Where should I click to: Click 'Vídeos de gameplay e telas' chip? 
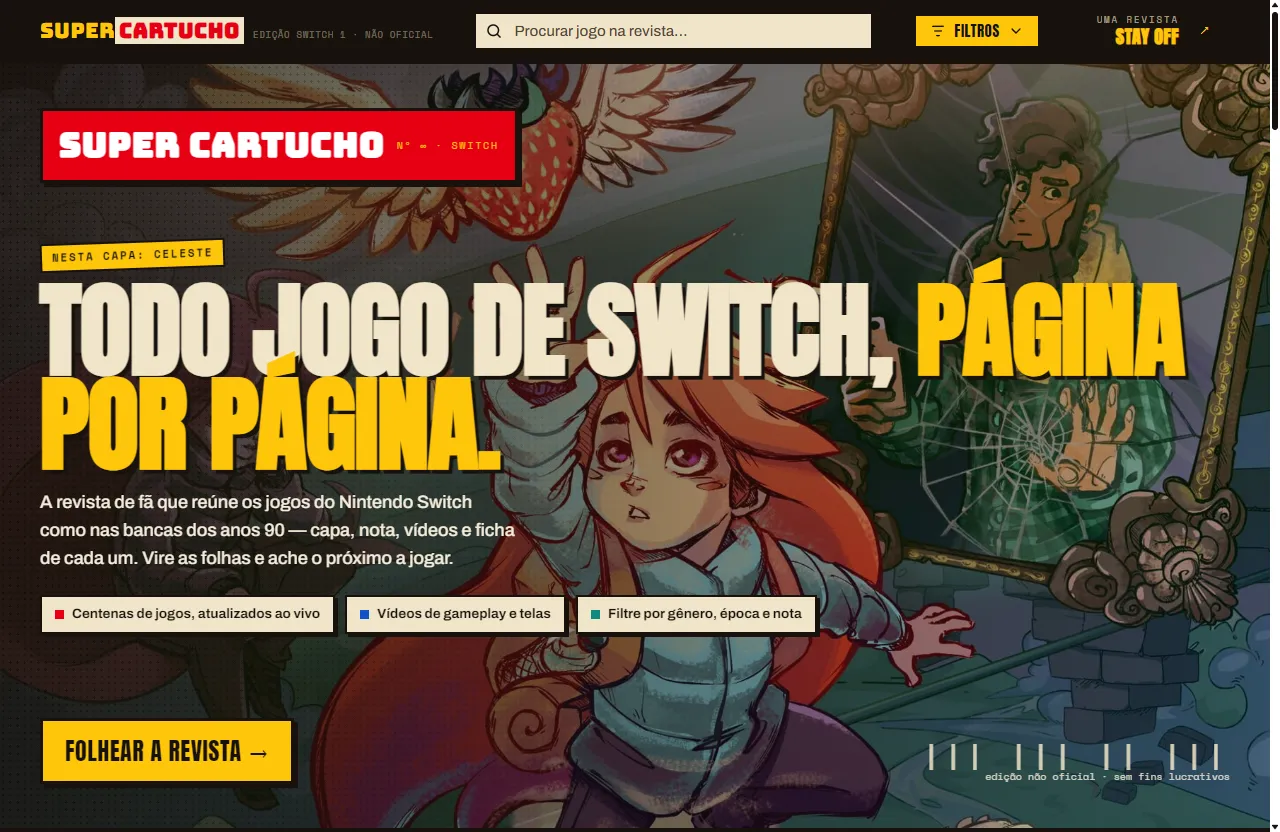coord(455,614)
